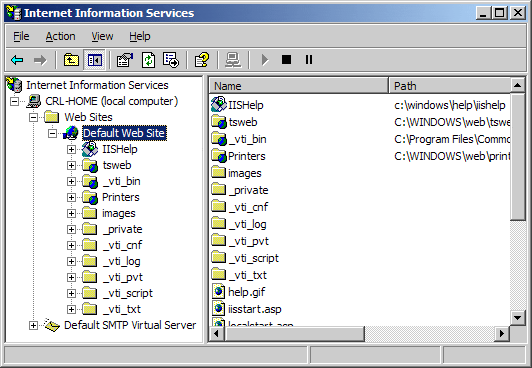Image resolution: width=532 pixels, height=368 pixels.
Task: Select _vti_script in the tree
Action: click(128, 293)
